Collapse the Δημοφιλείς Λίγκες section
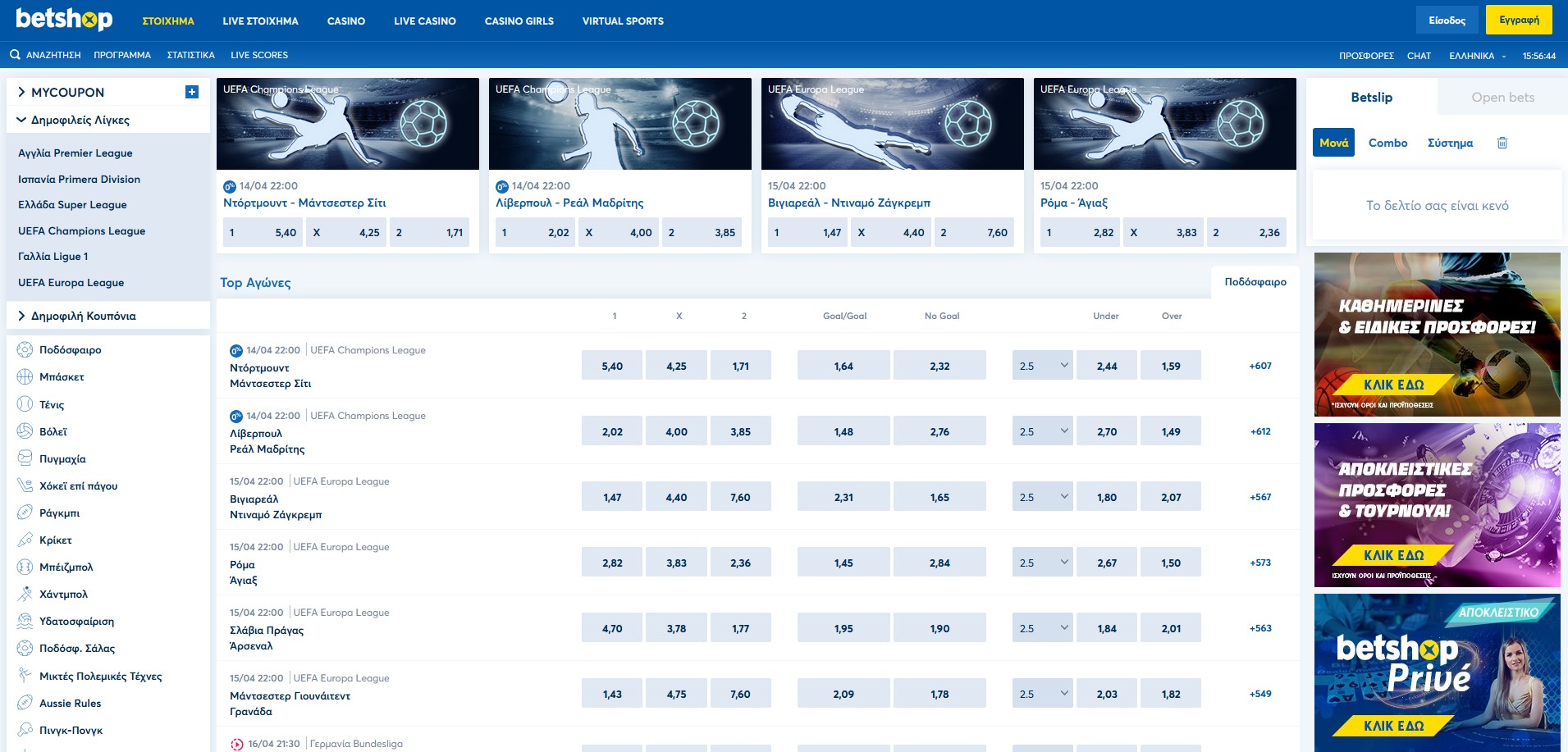The height and width of the screenshot is (752, 1568). pos(21,120)
